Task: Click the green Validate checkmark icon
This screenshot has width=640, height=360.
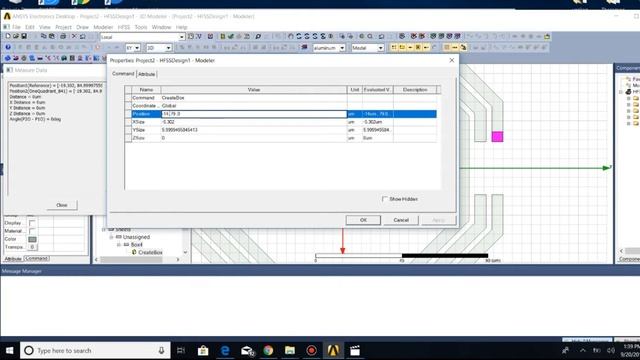Action: click(x=231, y=36)
